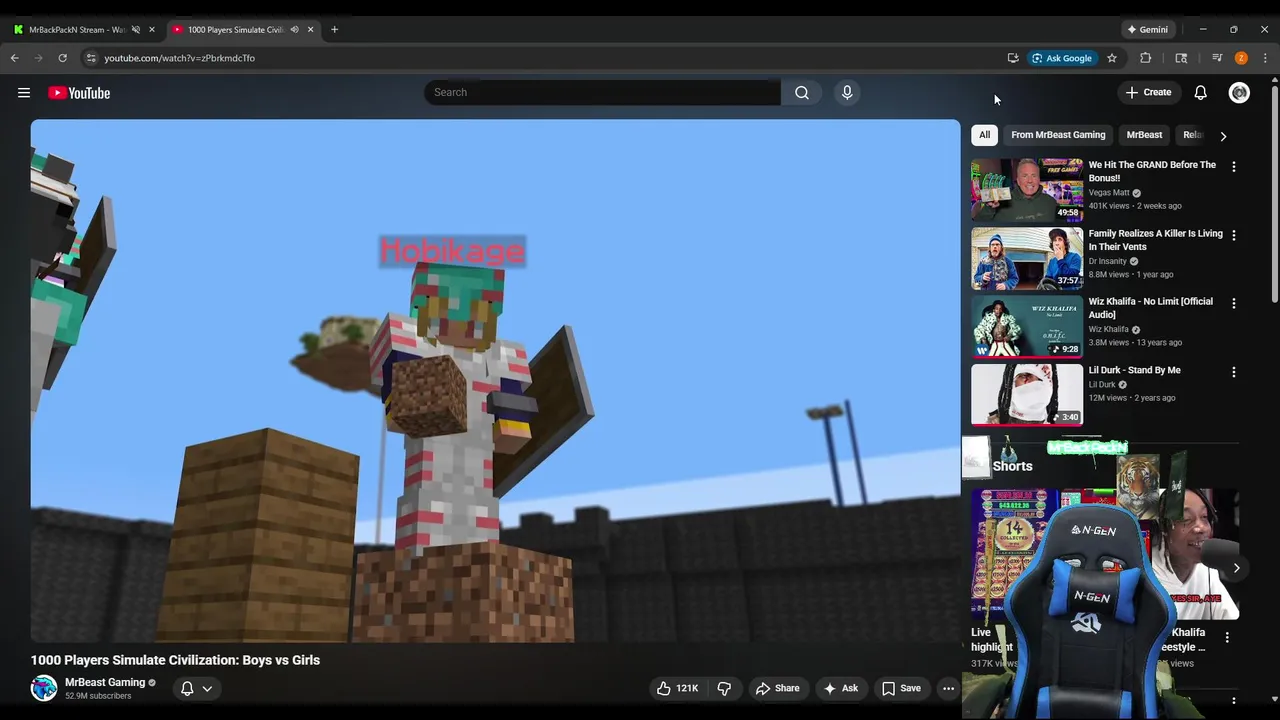Share the video

pos(777,688)
